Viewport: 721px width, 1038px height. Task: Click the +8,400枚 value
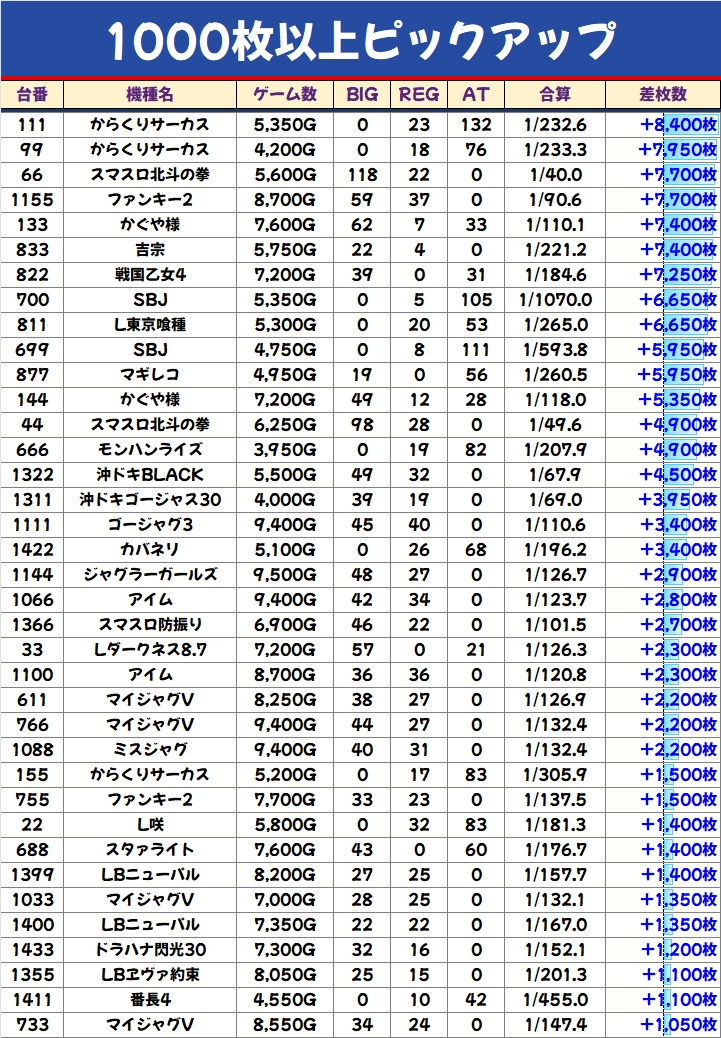679,125
